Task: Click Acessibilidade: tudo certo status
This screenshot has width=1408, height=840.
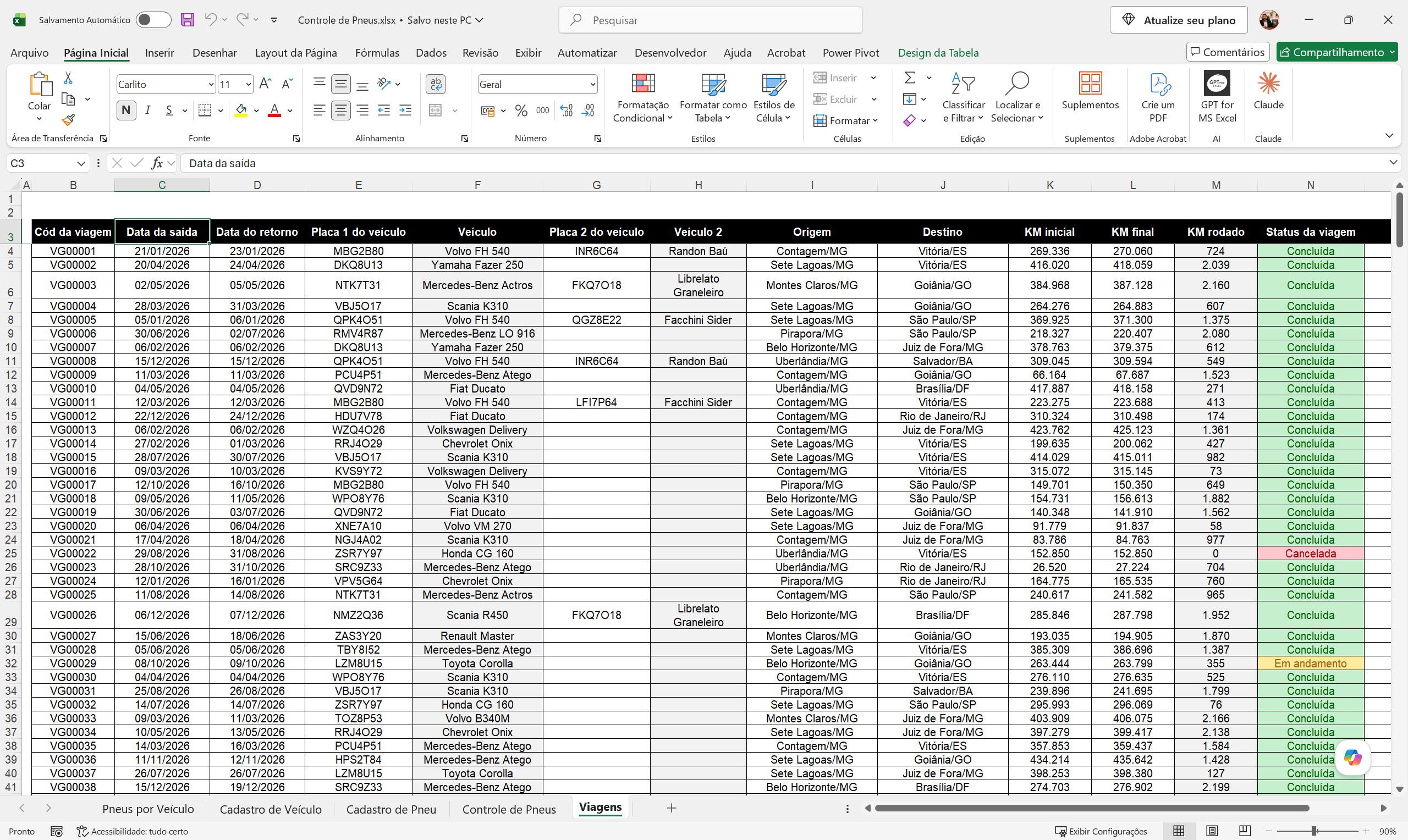Action: click(133, 831)
